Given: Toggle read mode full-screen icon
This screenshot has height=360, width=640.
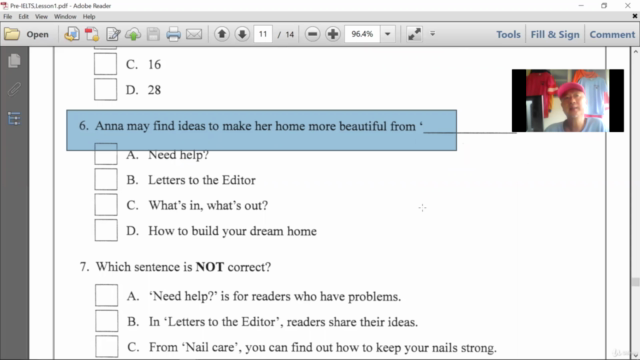Looking at the screenshot, I should pos(414,34).
